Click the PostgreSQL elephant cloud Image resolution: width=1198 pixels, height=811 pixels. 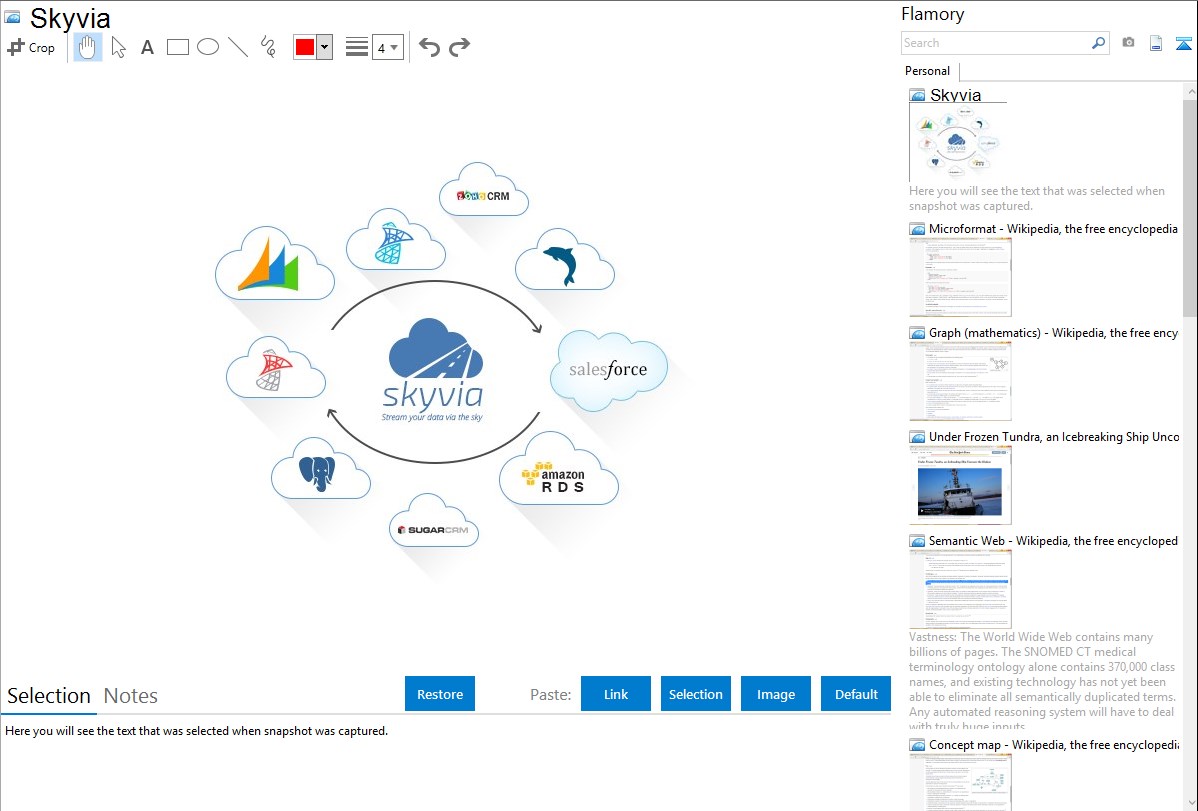[321, 469]
